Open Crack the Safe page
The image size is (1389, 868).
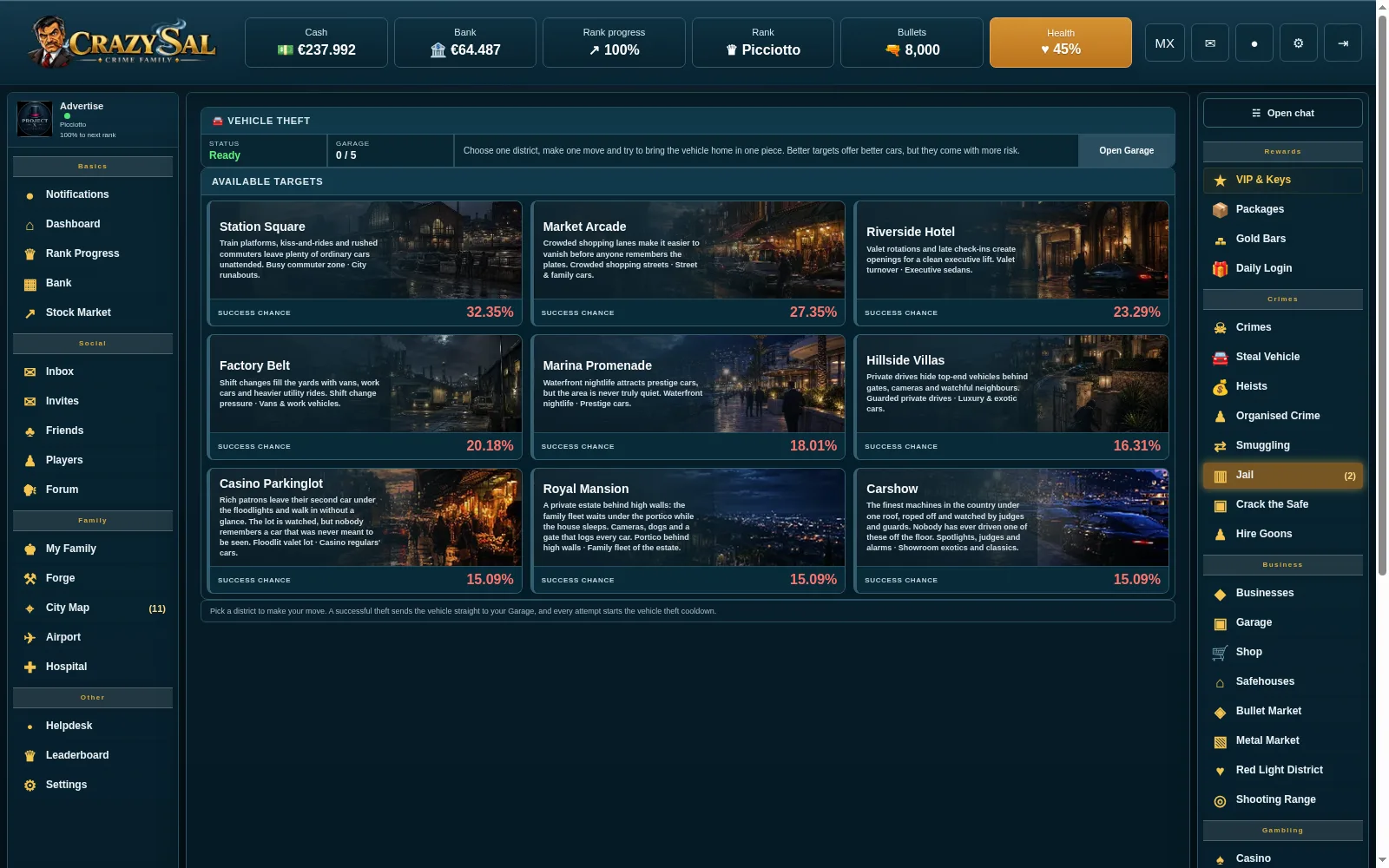point(1282,505)
